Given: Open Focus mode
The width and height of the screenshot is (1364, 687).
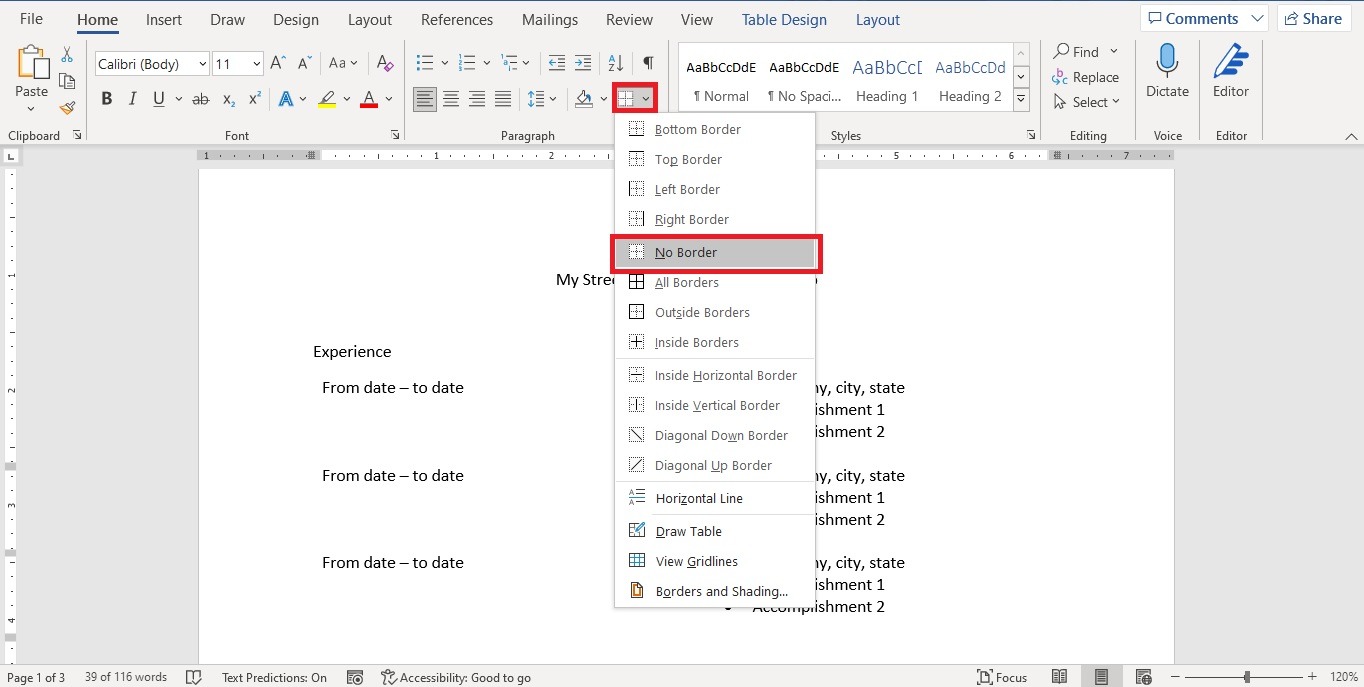Looking at the screenshot, I should [1002, 677].
